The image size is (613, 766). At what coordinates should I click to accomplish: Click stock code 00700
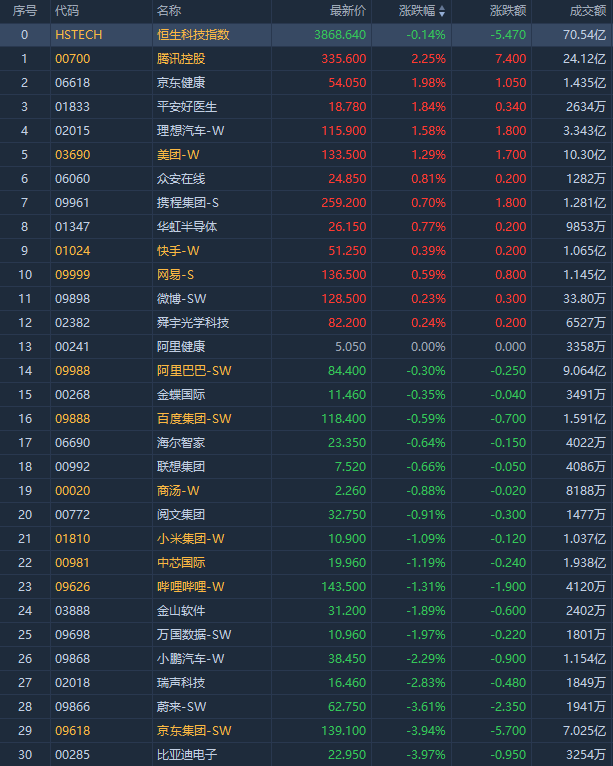coord(73,59)
